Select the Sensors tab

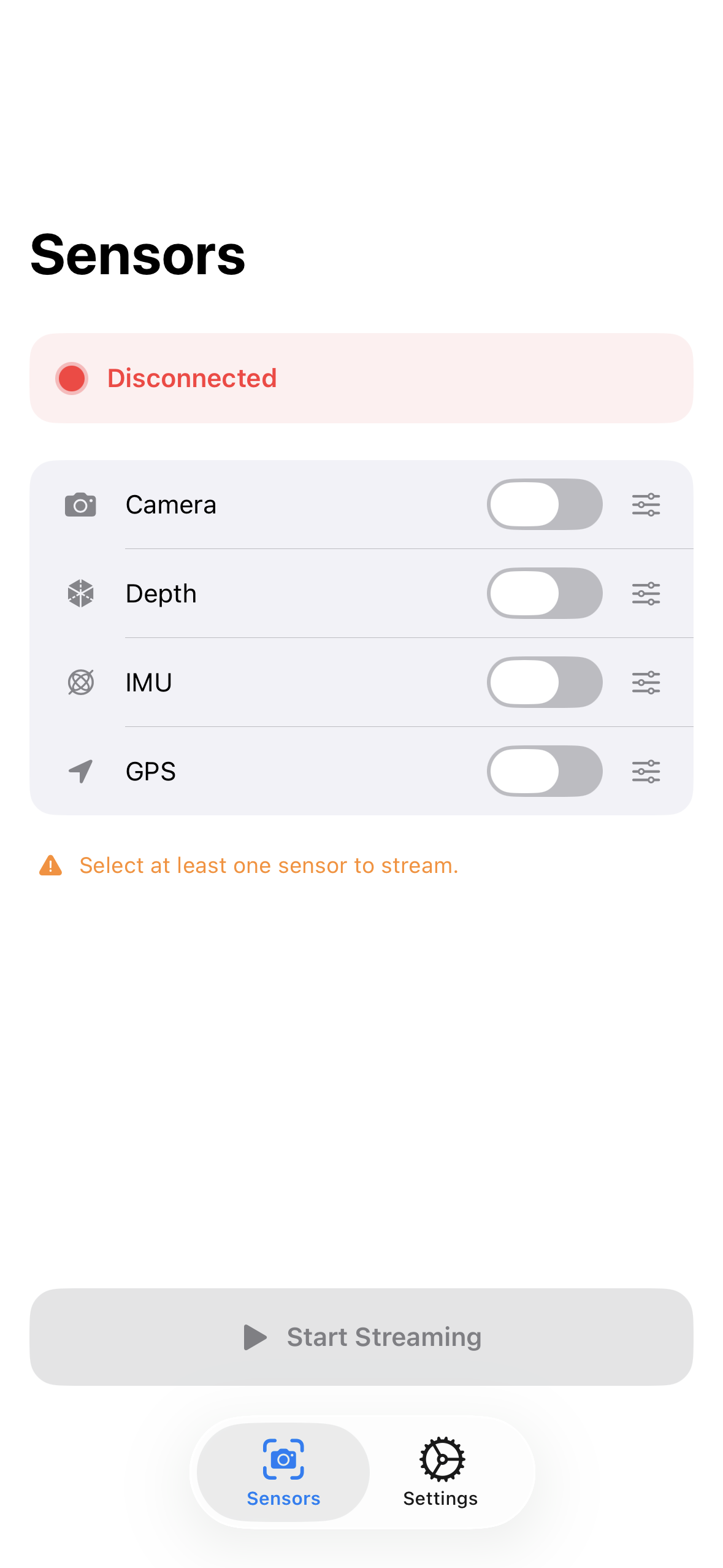(x=283, y=1471)
